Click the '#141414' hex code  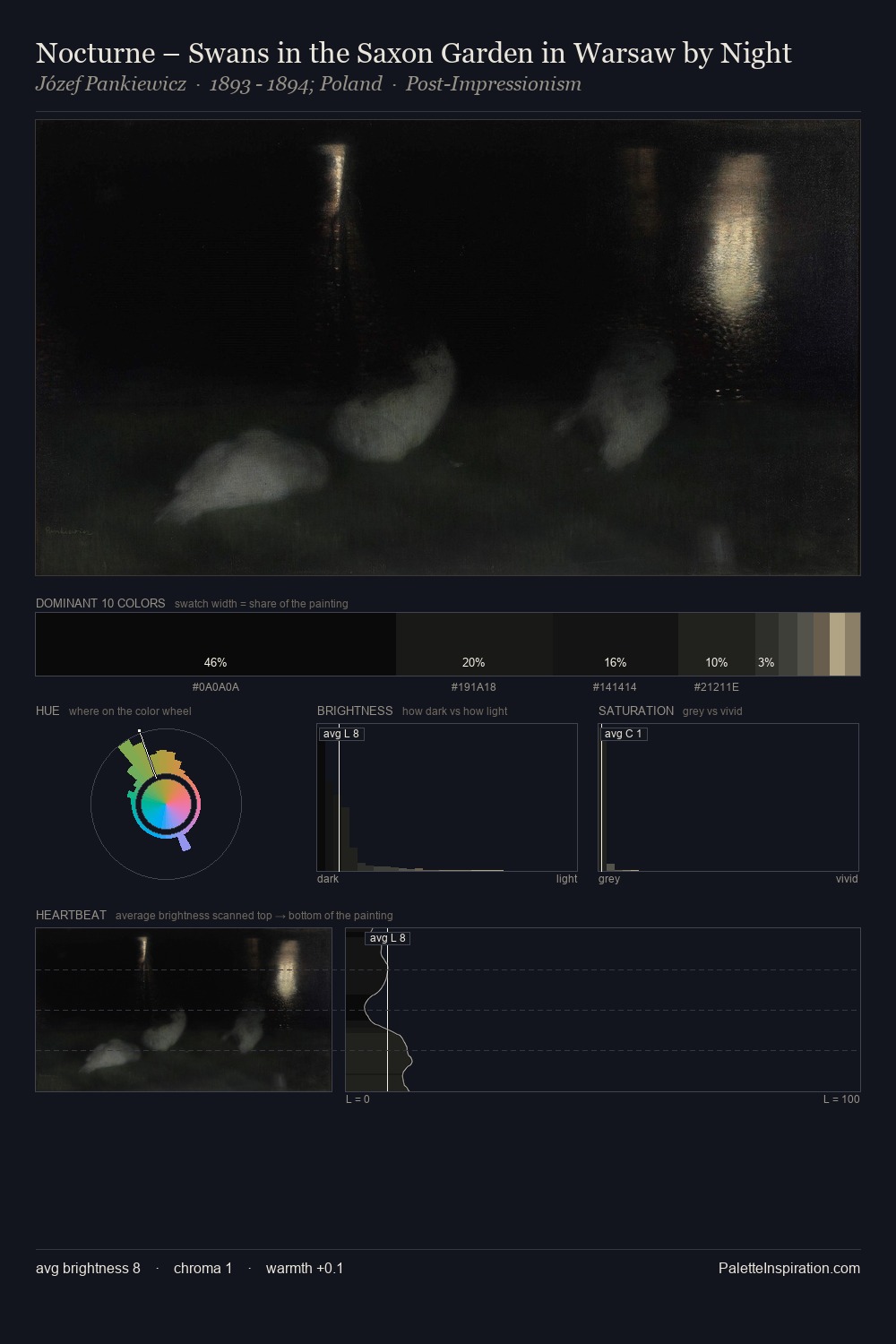point(615,687)
